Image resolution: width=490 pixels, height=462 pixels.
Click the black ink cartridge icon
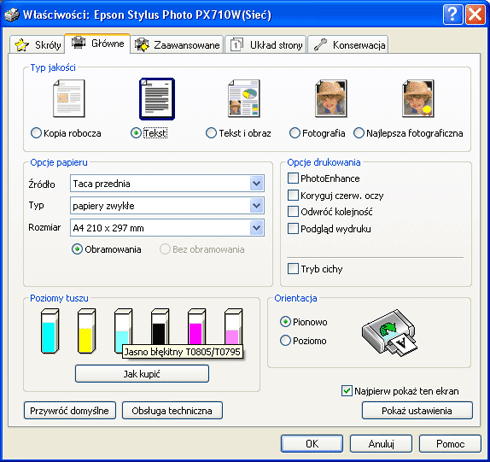coord(160,327)
